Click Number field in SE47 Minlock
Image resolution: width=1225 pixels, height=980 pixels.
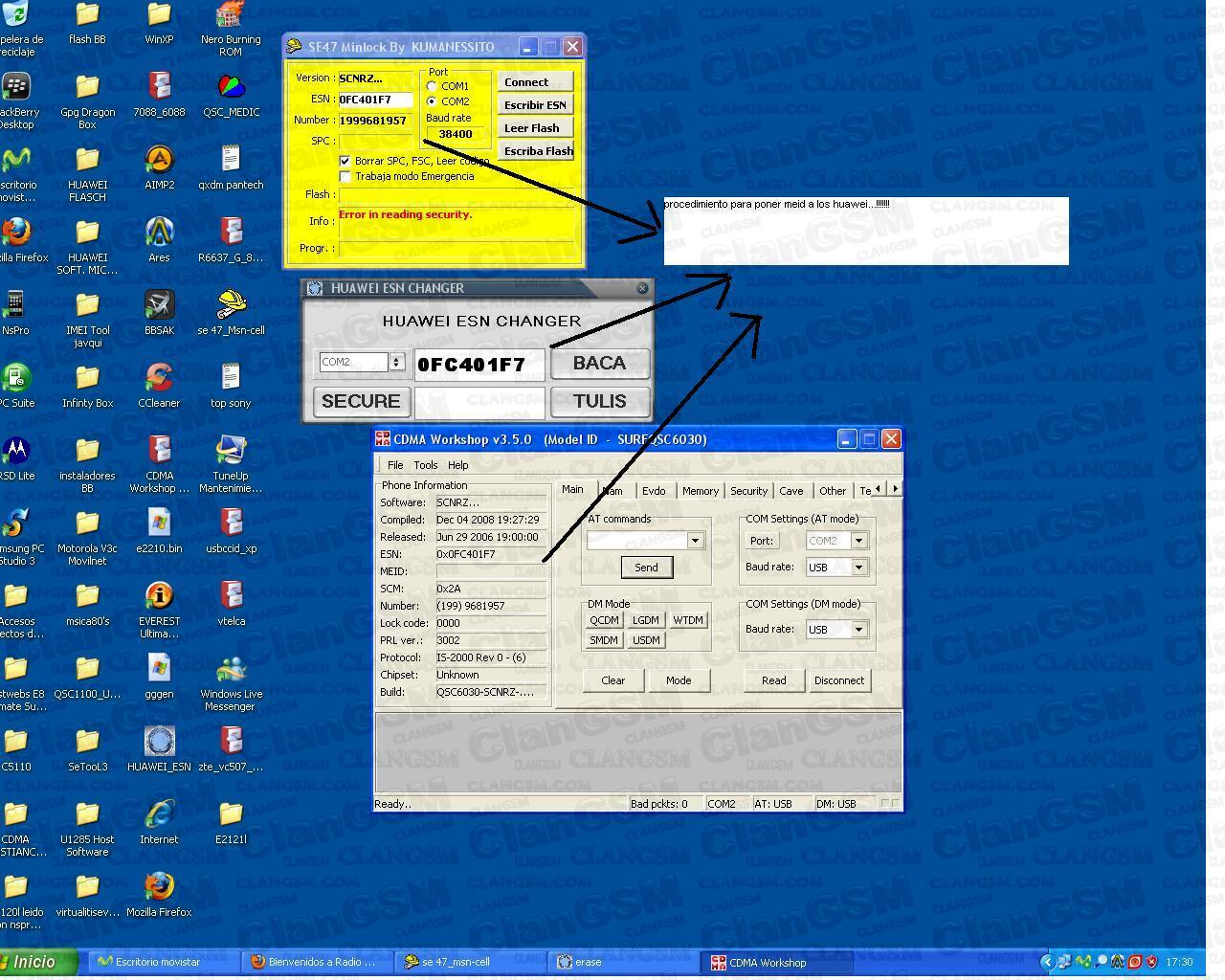pos(375,121)
